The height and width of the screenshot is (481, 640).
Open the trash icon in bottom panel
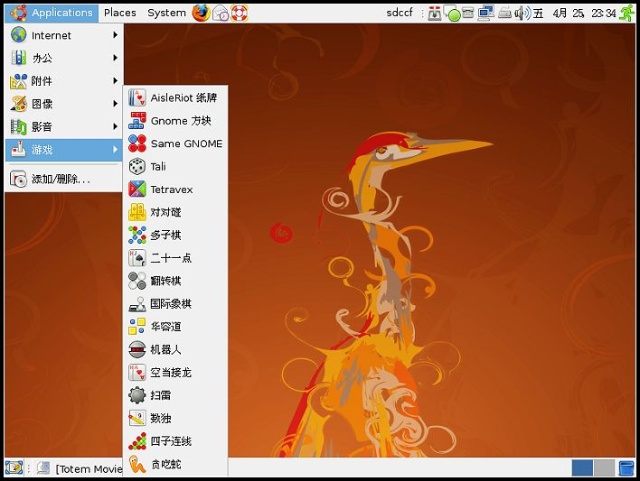[626, 468]
